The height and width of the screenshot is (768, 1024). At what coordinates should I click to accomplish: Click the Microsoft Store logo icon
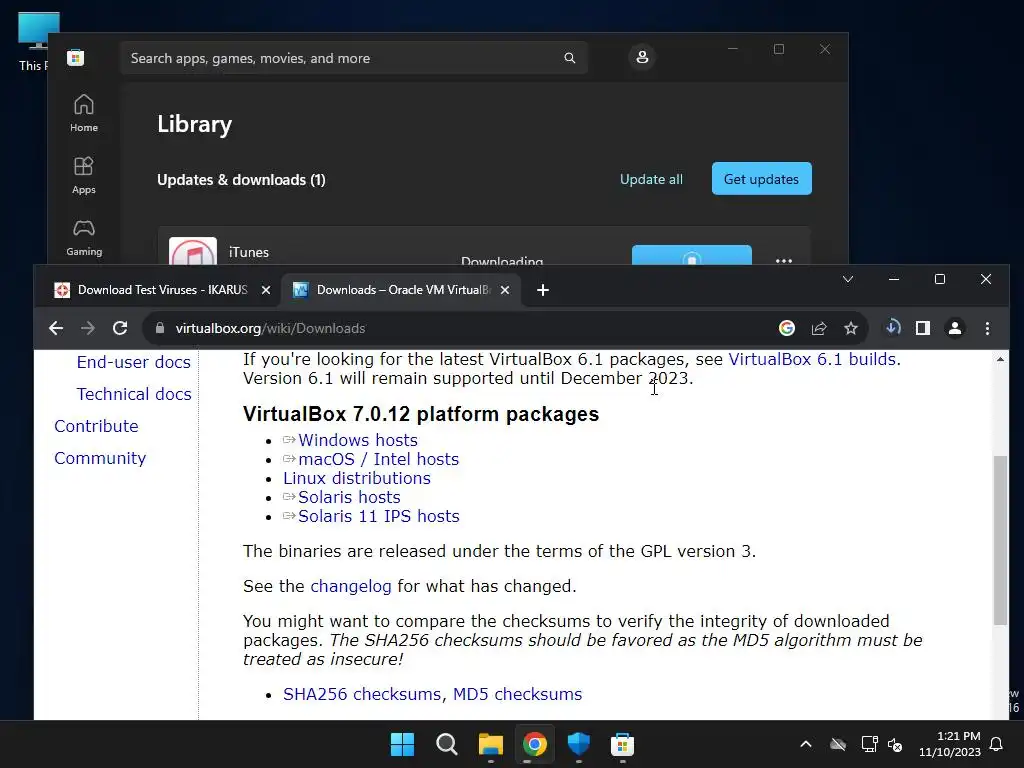pos(76,58)
